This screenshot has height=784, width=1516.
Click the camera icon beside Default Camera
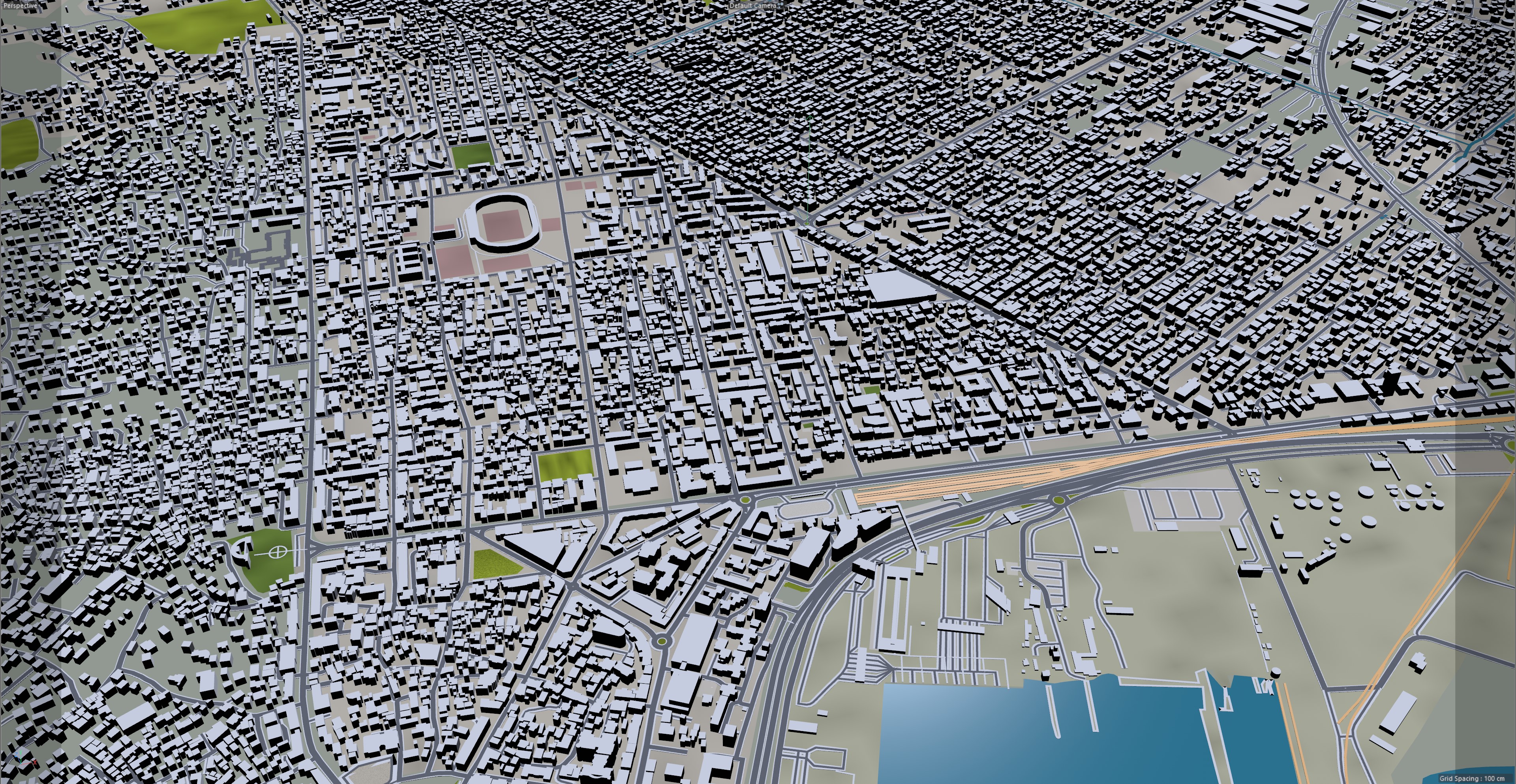[781, 5]
